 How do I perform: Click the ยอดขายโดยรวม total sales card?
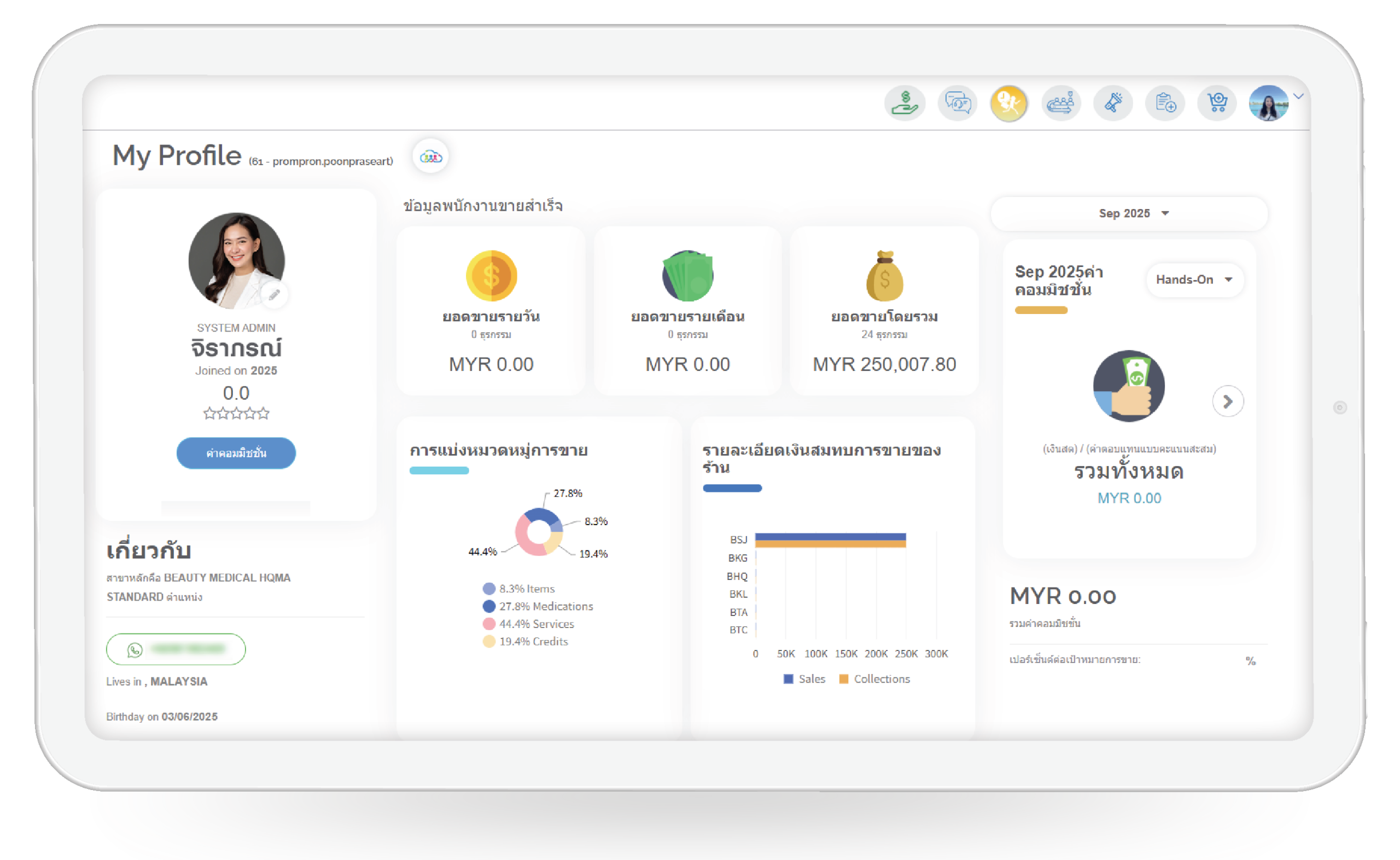point(884,311)
